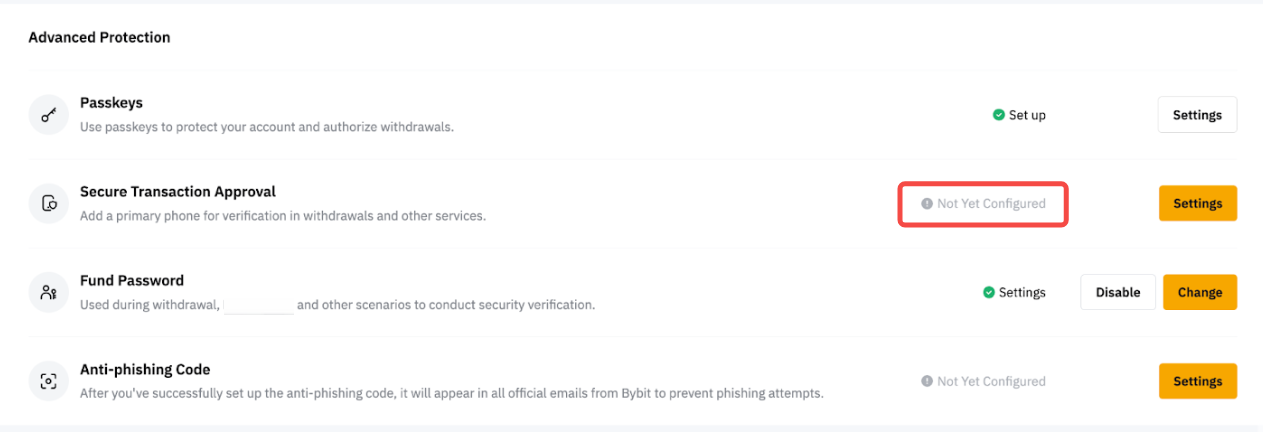
Task: Disable the Fund Password
Action: 1117,293
